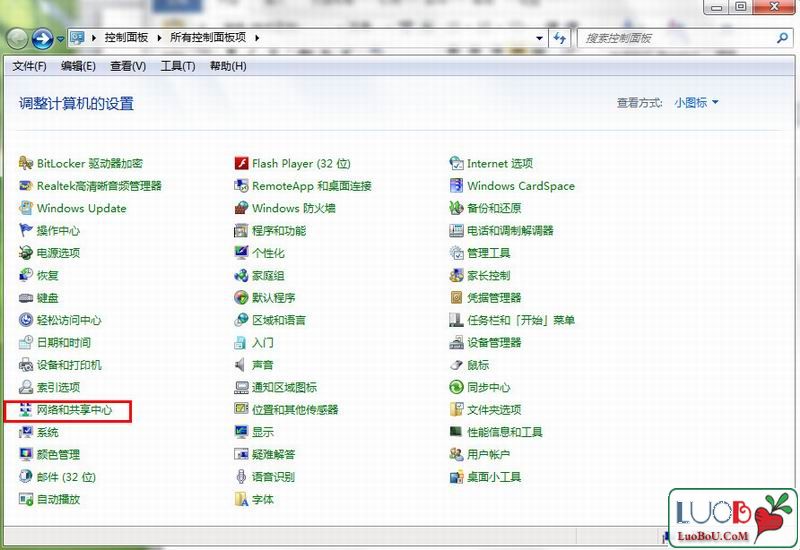Screen dimensions: 800x550
Task: Click the 操作中心 flag icon
Action: point(26,230)
